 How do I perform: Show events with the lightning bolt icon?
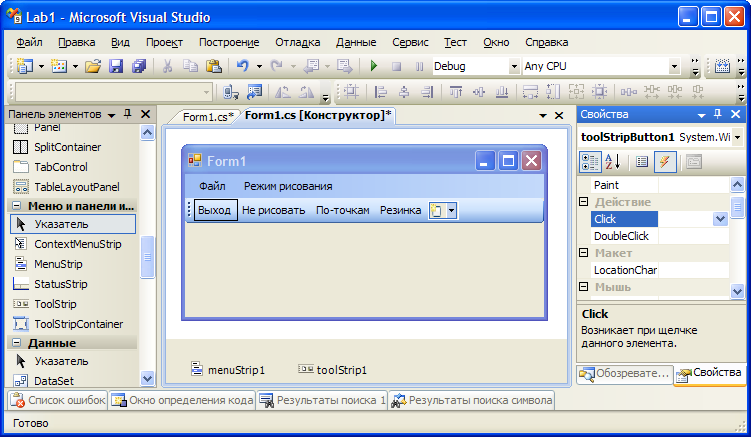coord(665,162)
